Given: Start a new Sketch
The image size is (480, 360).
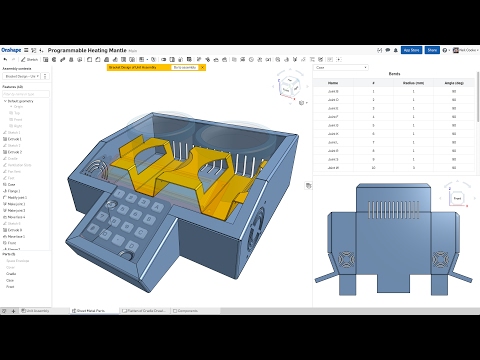Looking at the screenshot, I should (x=29, y=59).
